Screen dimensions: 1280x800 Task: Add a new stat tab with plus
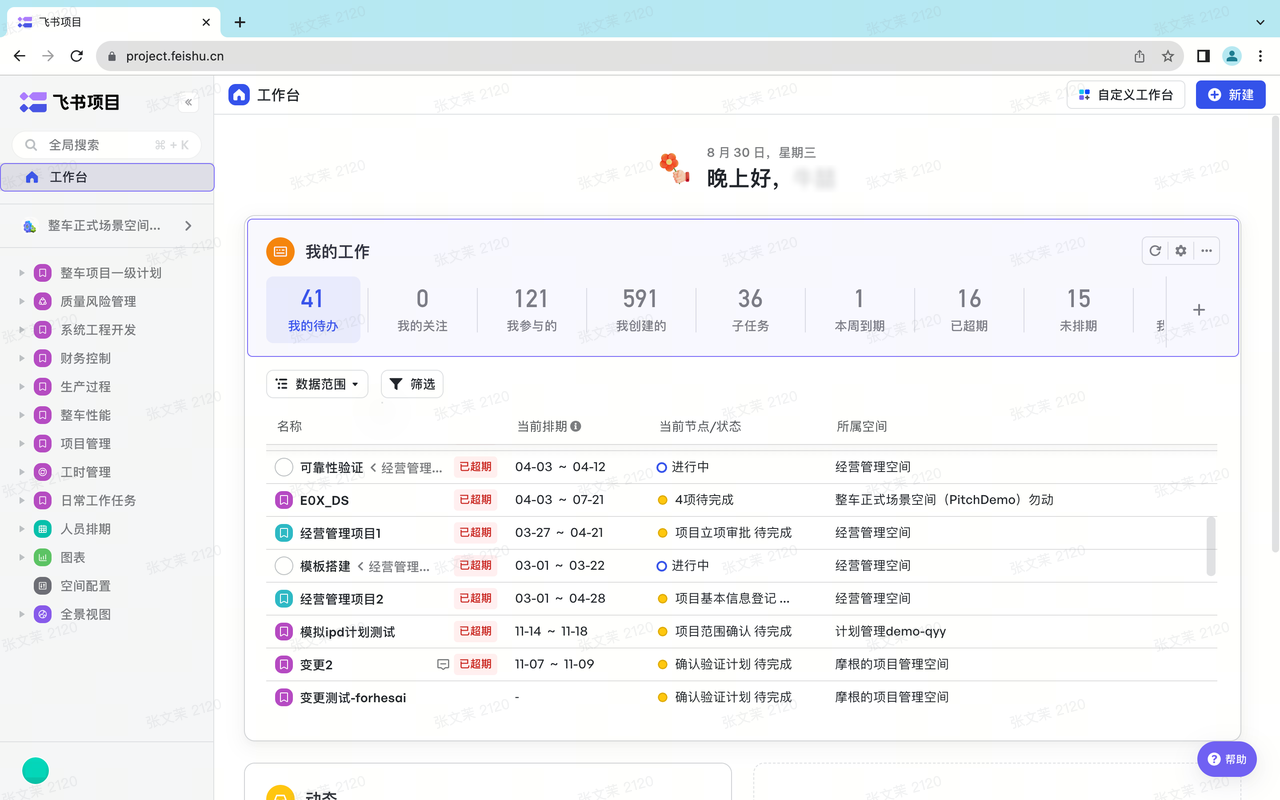tap(1199, 310)
